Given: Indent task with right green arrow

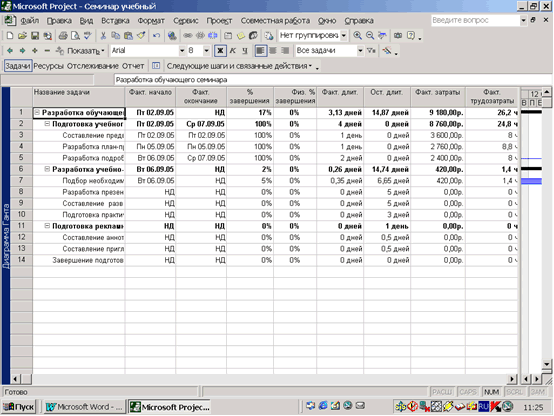Looking at the screenshot, I should 22,51.
